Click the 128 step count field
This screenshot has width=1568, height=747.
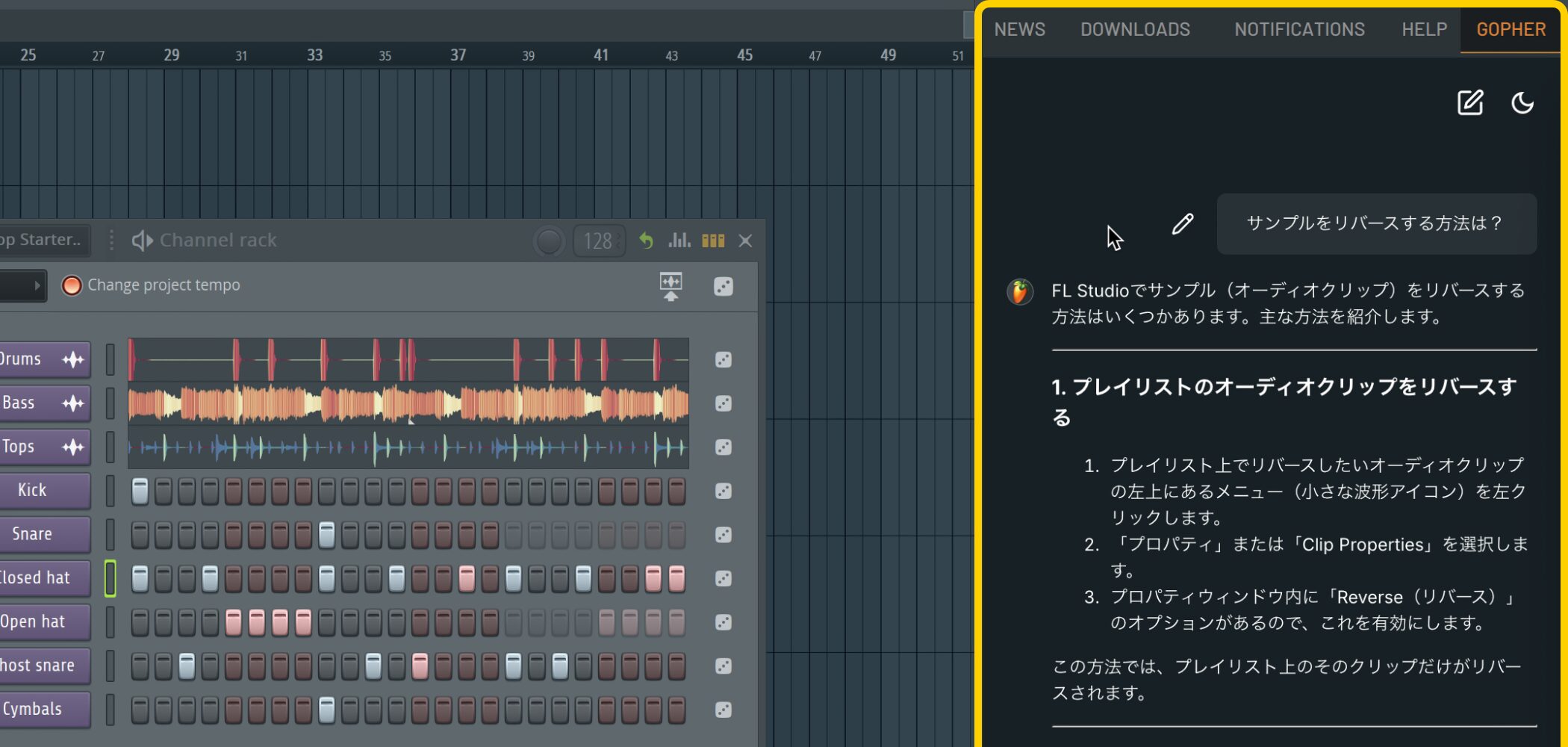pyautogui.click(x=599, y=241)
